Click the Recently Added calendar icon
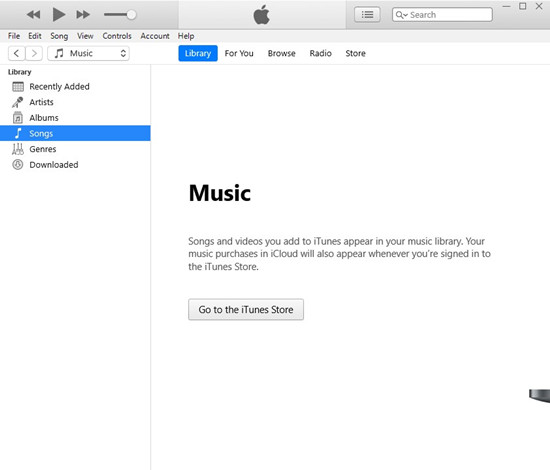The height and width of the screenshot is (470, 550). pyautogui.click(x=18, y=86)
